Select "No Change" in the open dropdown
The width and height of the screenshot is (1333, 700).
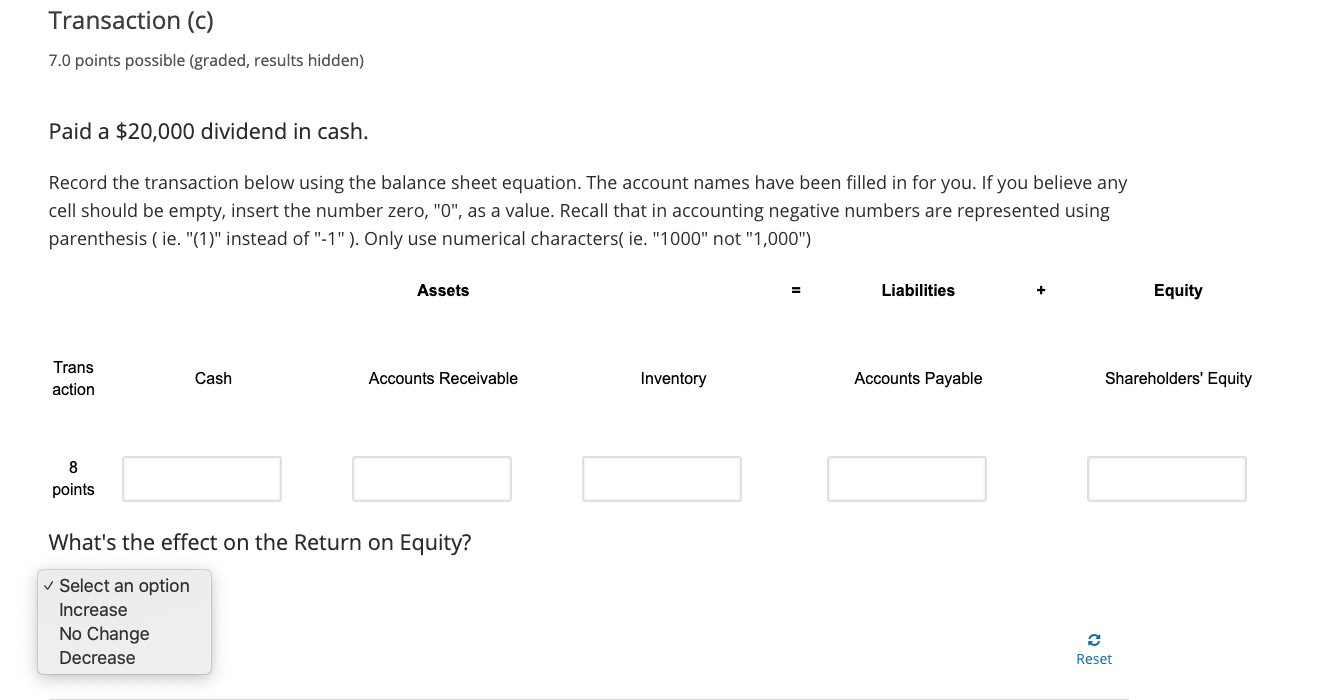(104, 633)
